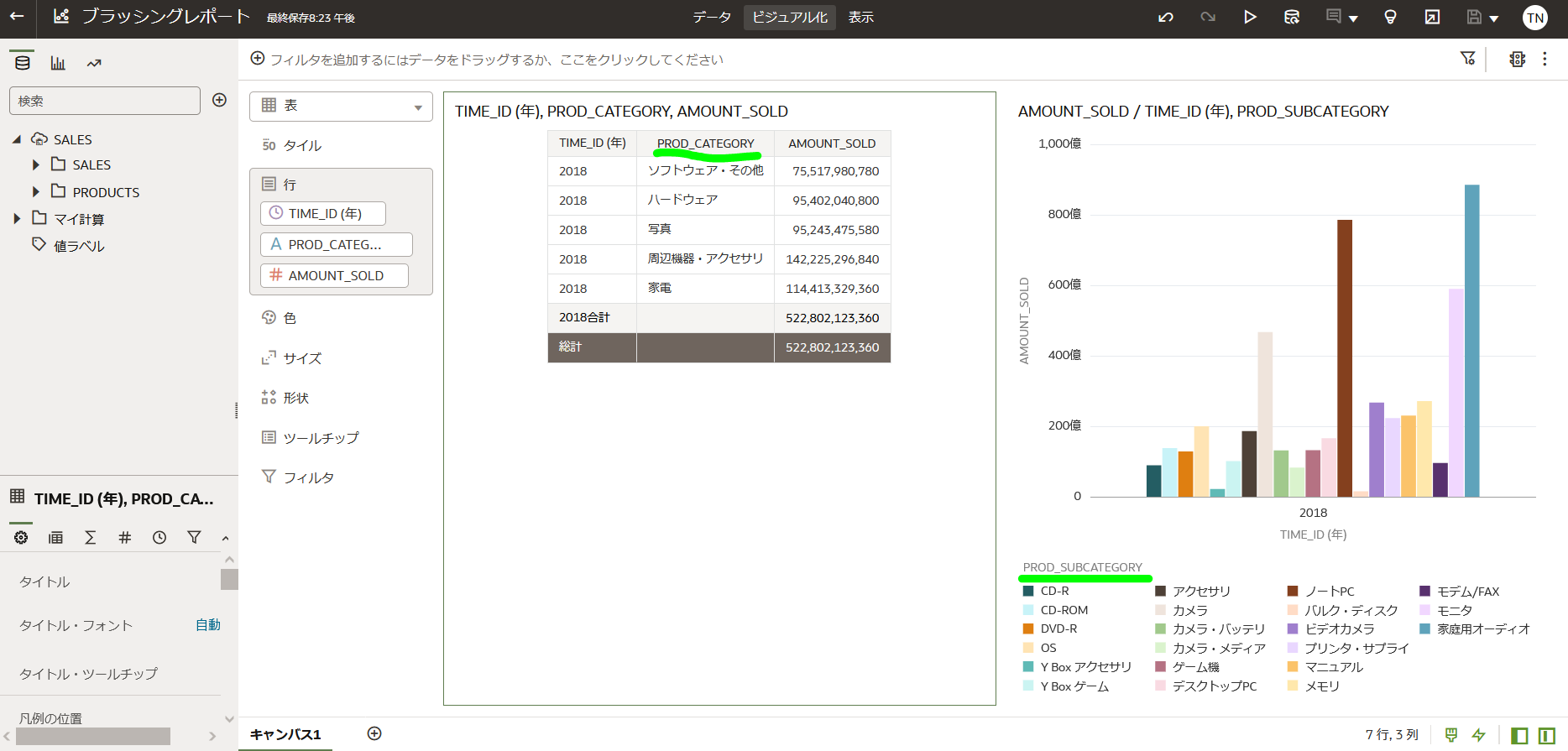This screenshot has height=751, width=1568.
Task: Click the PROD_CATEGORY column header
Action: (705, 143)
